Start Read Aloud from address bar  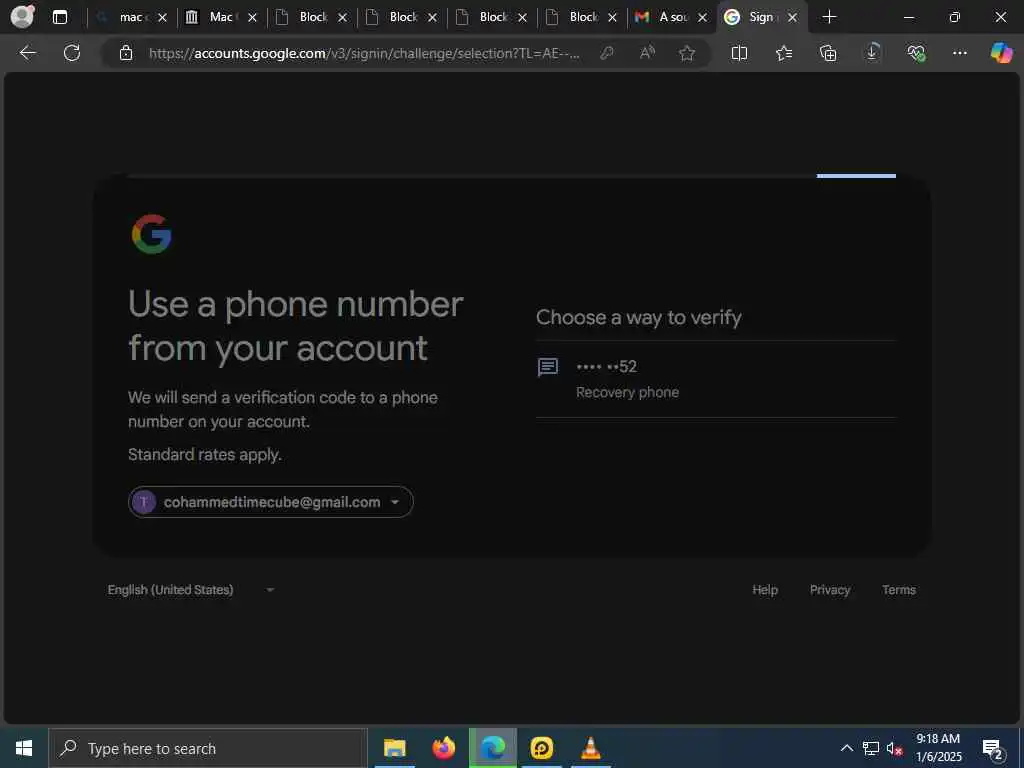(647, 53)
